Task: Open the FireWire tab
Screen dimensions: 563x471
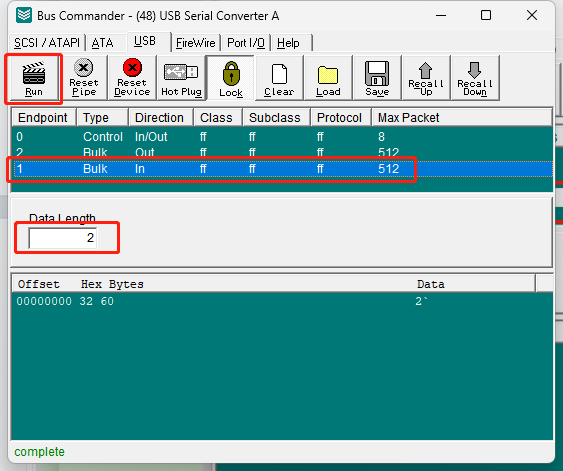Action: pyautogui.click(x=195, y=43)
